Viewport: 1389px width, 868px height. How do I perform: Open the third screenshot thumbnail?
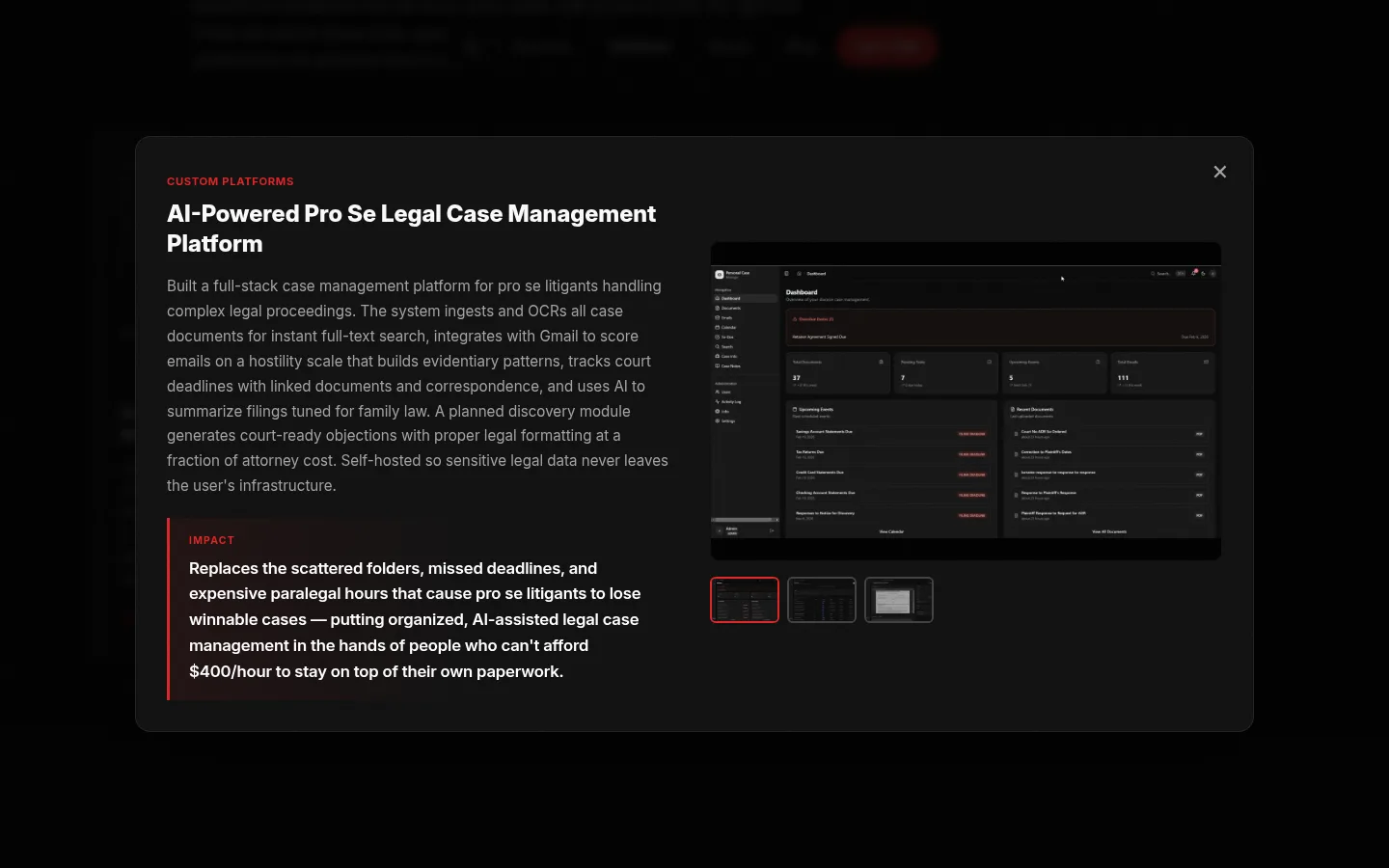click(x=899, y=600)
